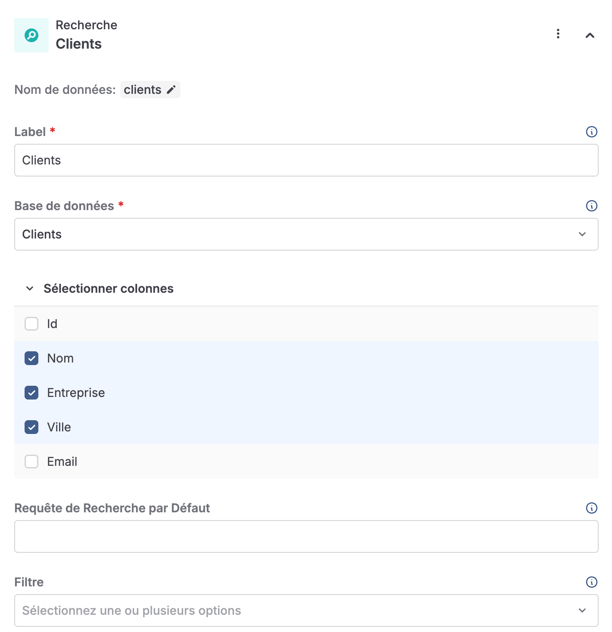Open the three-dot options menu

pos(558,34)
